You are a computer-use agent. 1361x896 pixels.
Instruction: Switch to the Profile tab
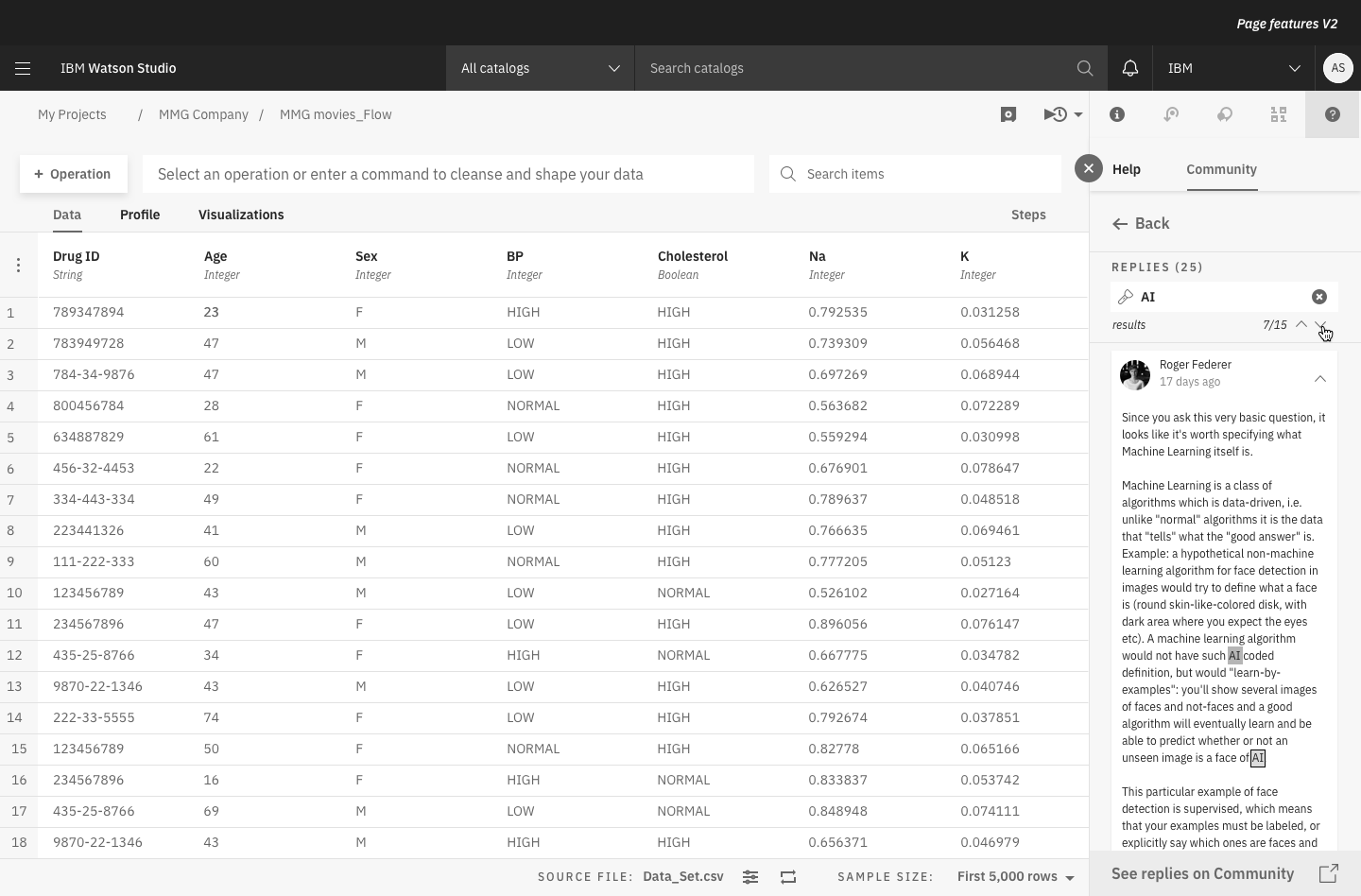(140, 215)
